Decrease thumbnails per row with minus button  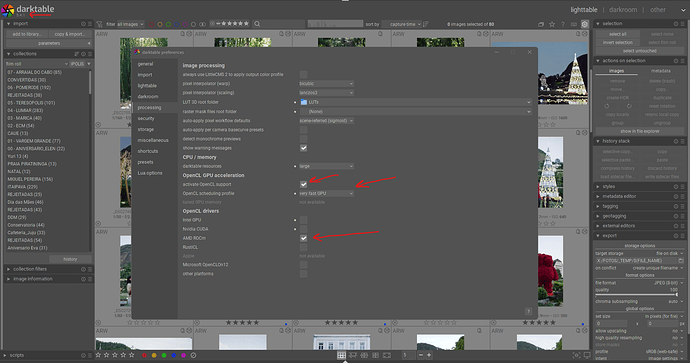point(421,355)
